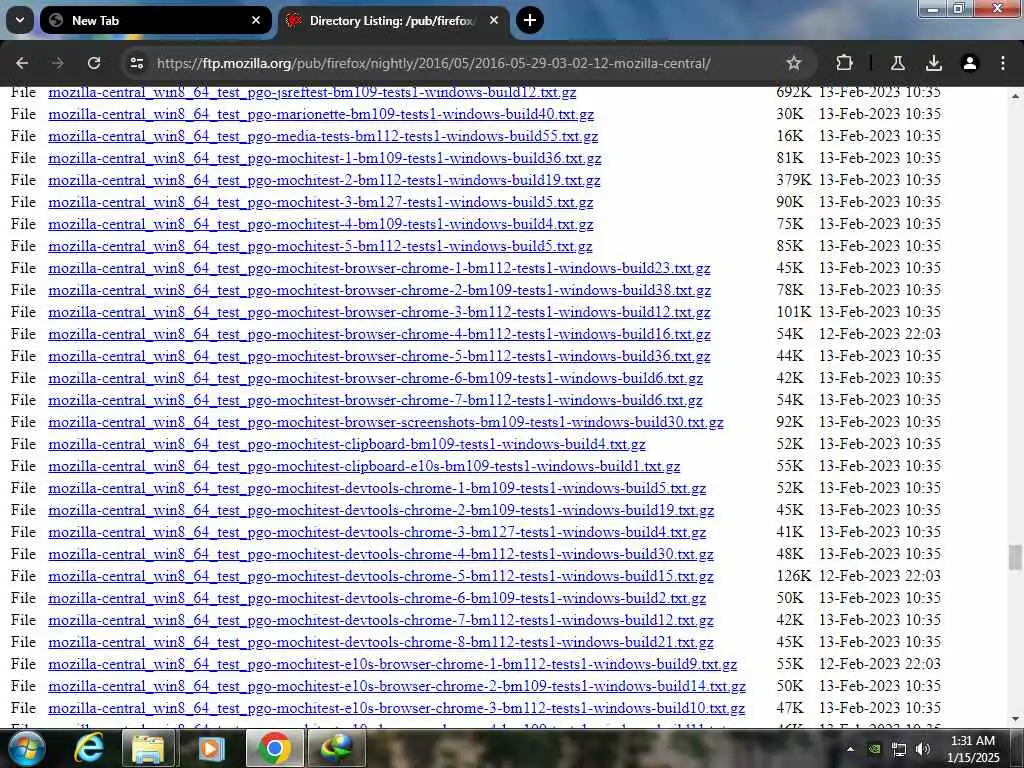The height and width of the screenshot is (768, 1024).
Task: Open pgo-media-tests-bm112 build55 link
Action: click(323, 136)
